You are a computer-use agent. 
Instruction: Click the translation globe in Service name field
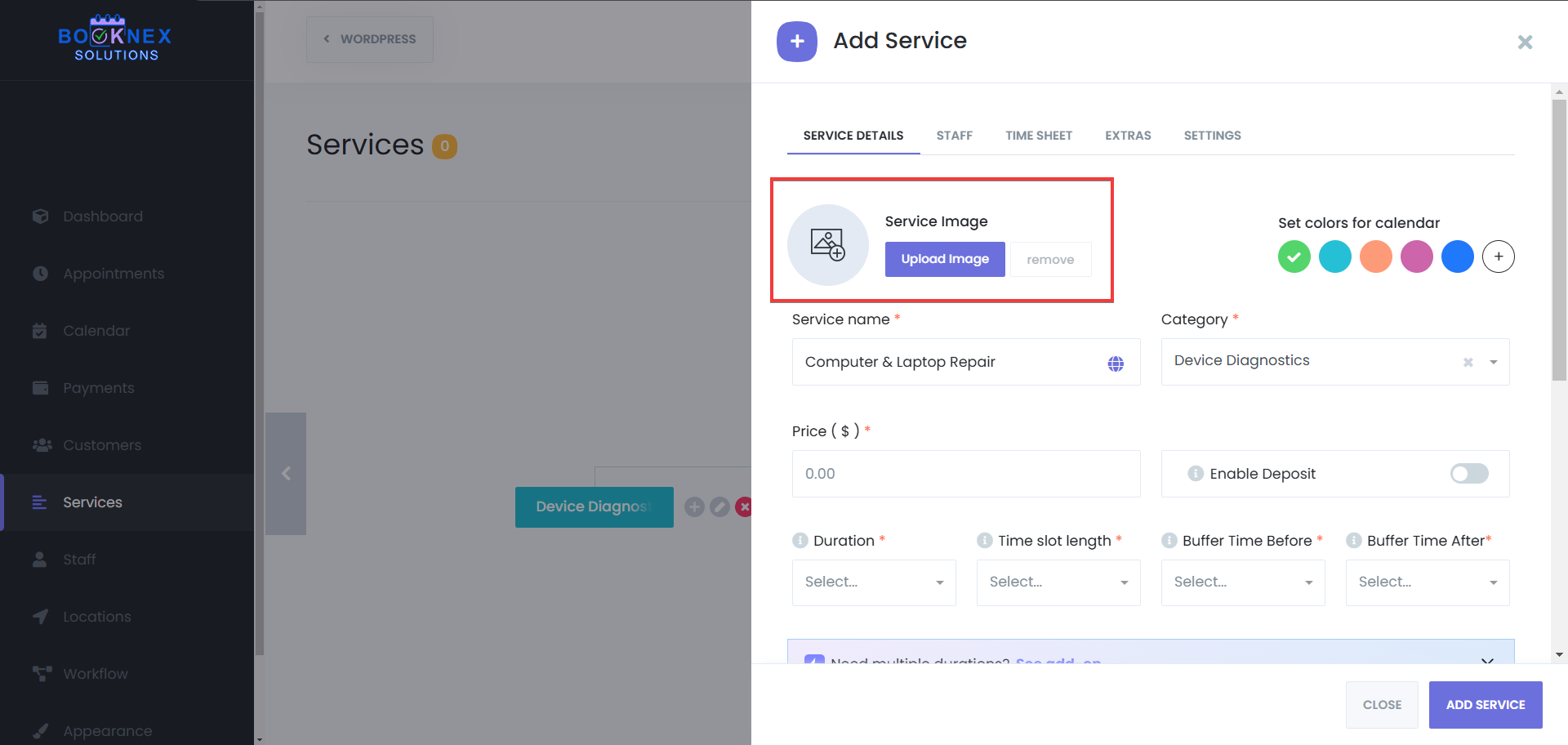(x=1116, y=364)
